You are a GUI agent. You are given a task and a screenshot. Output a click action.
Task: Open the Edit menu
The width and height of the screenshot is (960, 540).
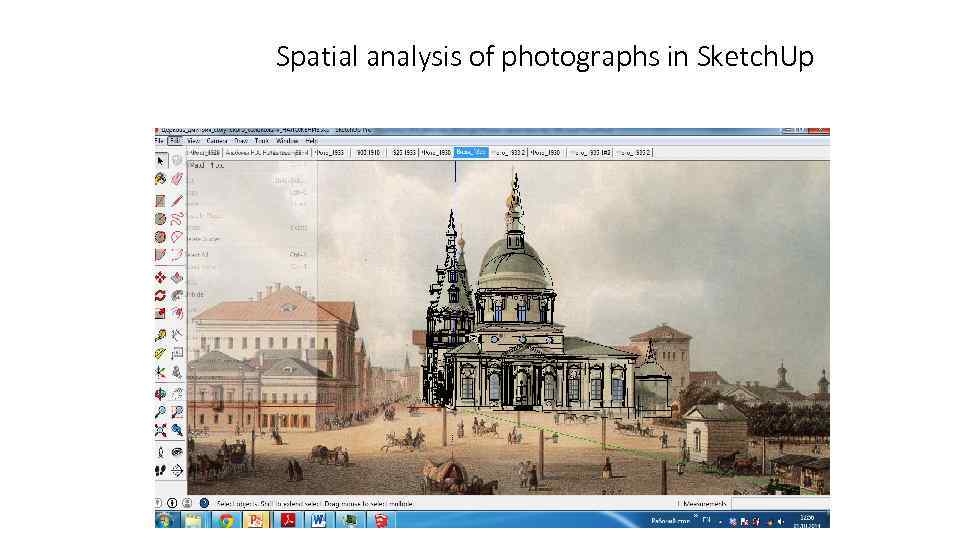click(x=173, y=141)
